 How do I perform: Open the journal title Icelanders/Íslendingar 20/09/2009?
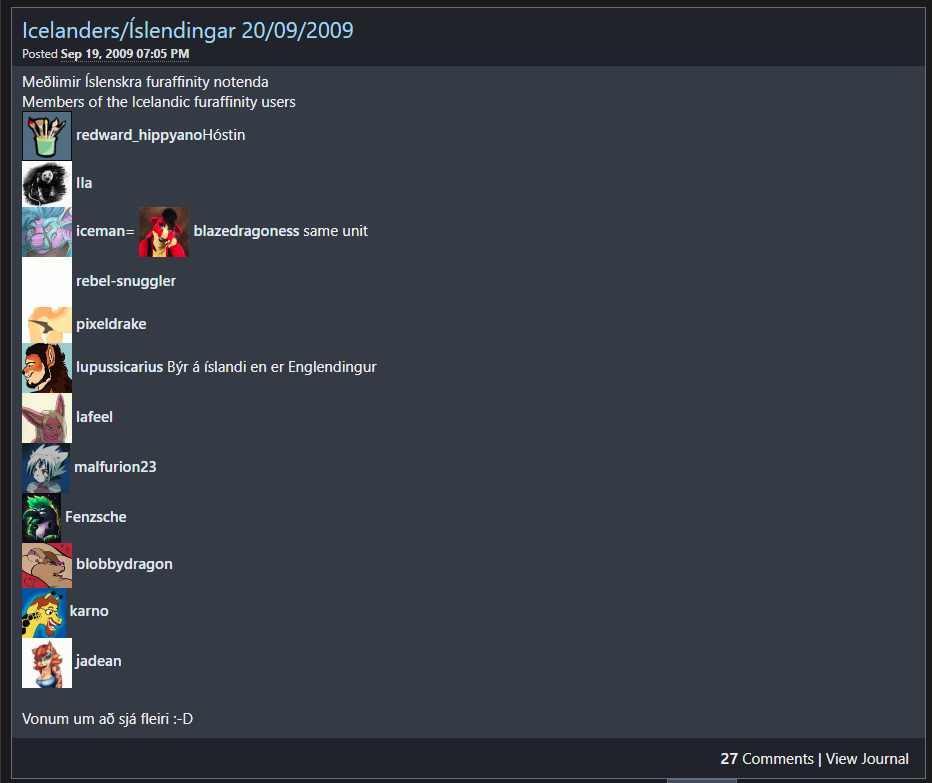pos(188,30)
